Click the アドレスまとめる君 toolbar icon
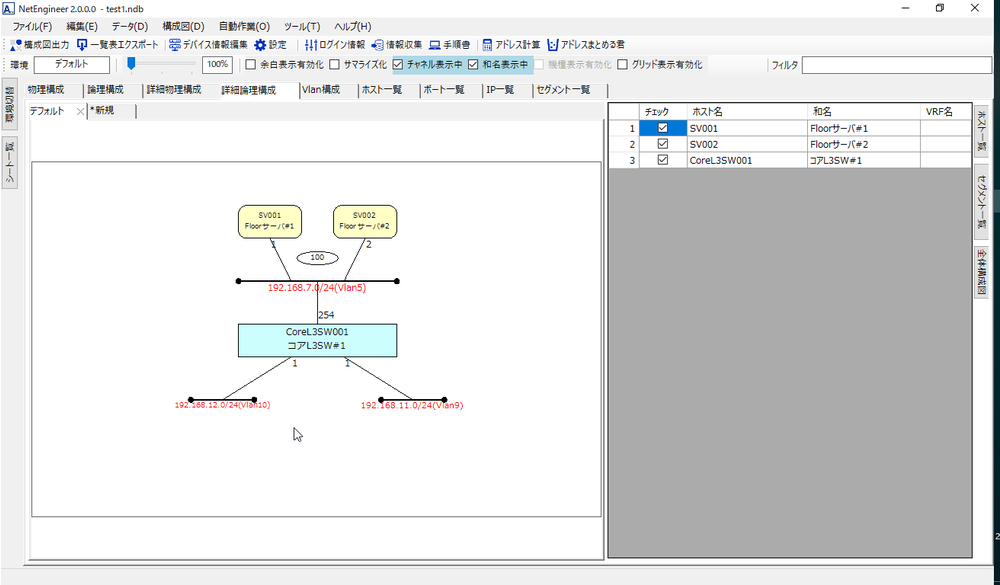 [x=553, y=45]
